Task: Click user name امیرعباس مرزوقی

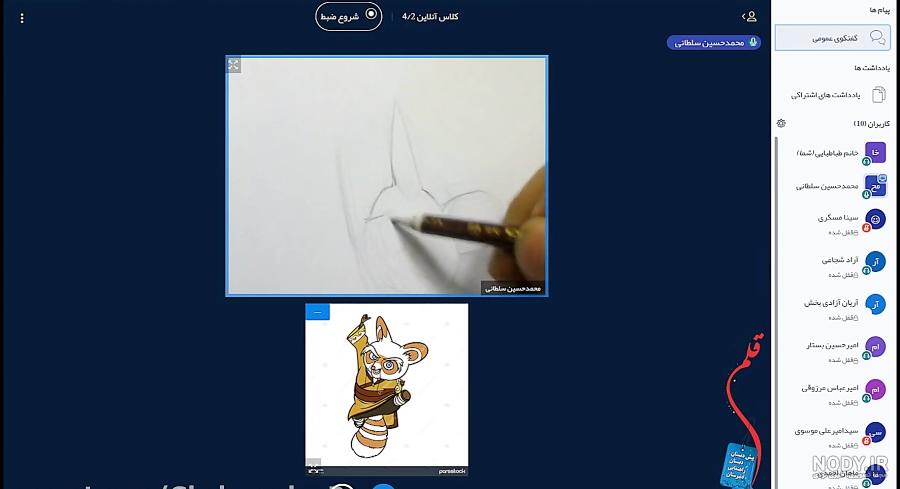Action: tap(830, 388)
